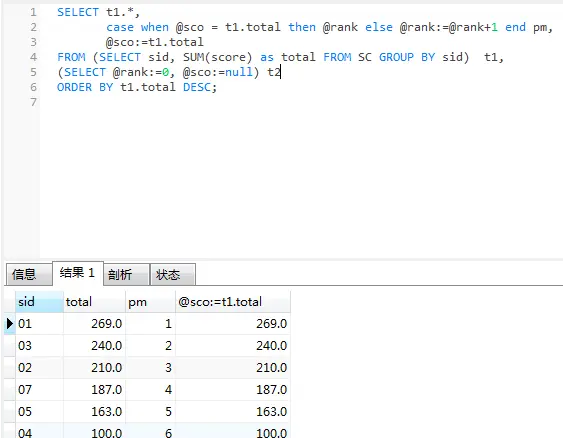Click the t2 alias in line 5

(274, 72)
